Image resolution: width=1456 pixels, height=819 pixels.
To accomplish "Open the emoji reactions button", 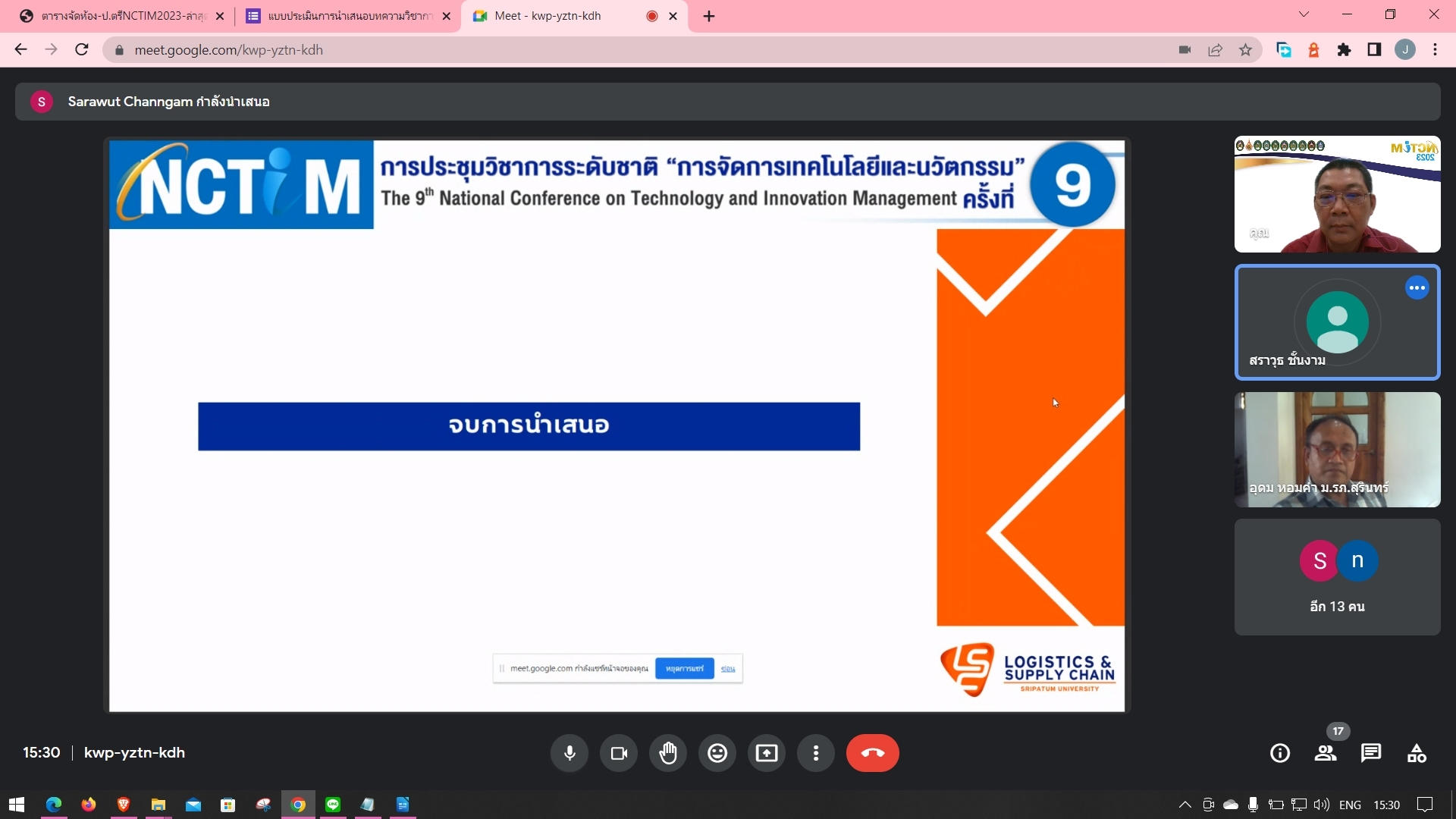I will click(x=717, y=753).
